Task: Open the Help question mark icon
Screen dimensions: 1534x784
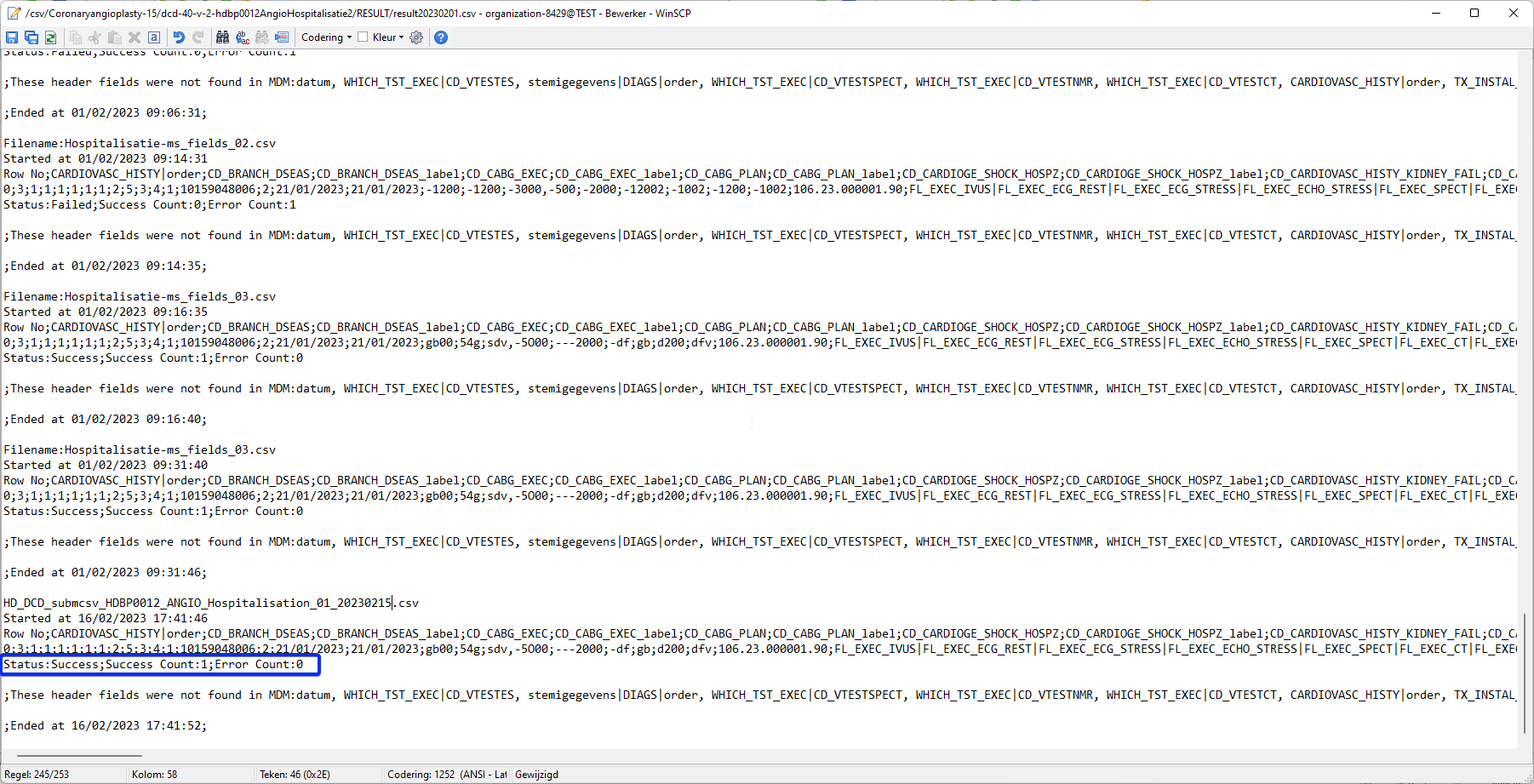Action: (440, 37)
